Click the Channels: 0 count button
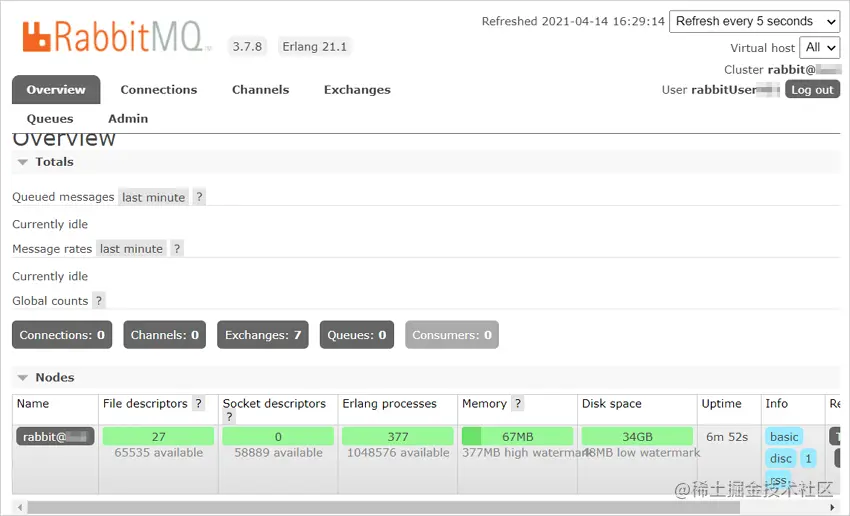 coord(164,335)
